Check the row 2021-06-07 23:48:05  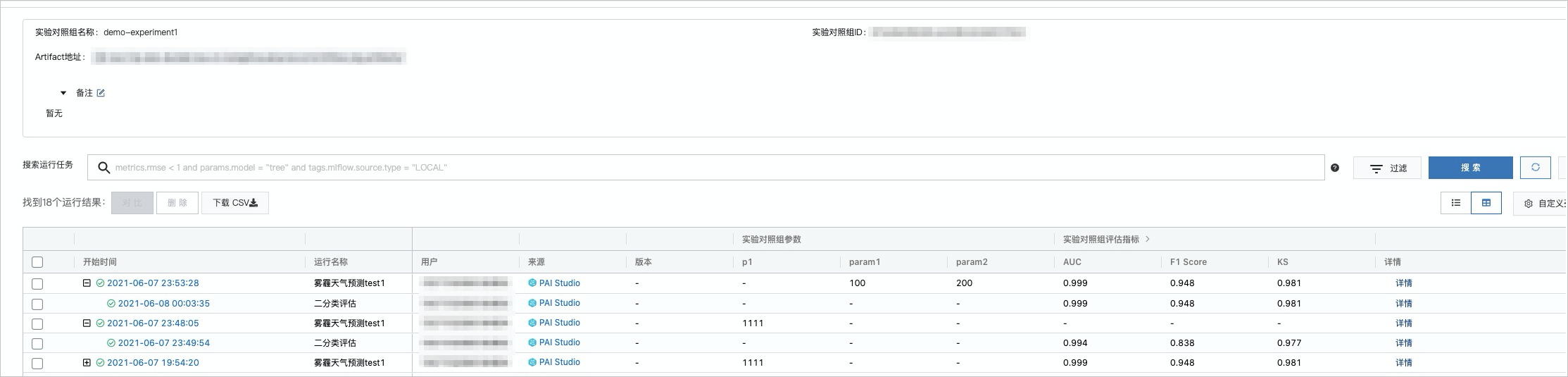[37, 324]
